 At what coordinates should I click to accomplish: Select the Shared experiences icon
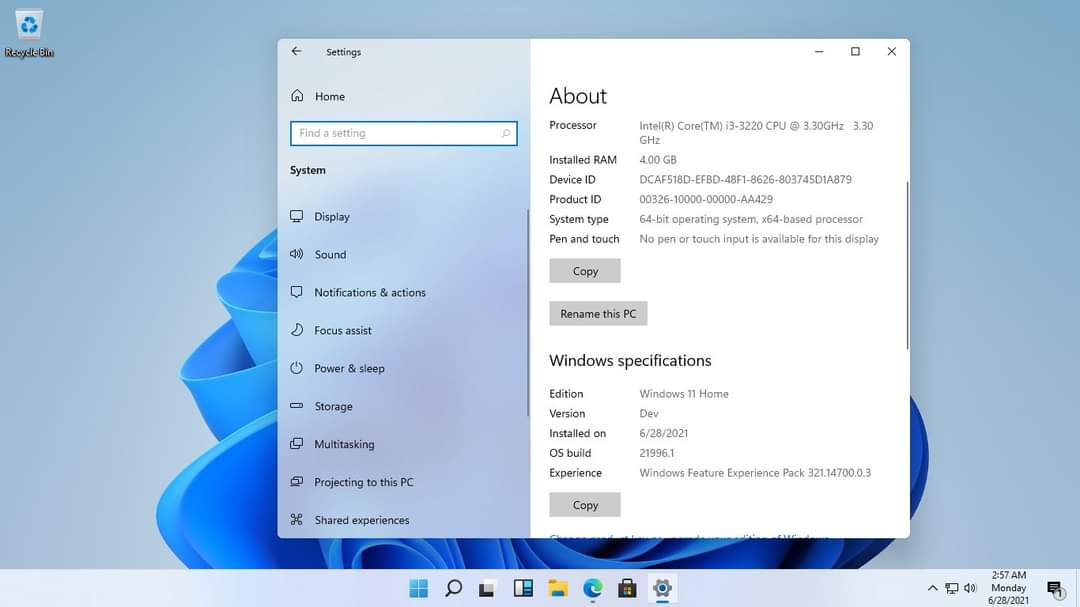point(296,519)
